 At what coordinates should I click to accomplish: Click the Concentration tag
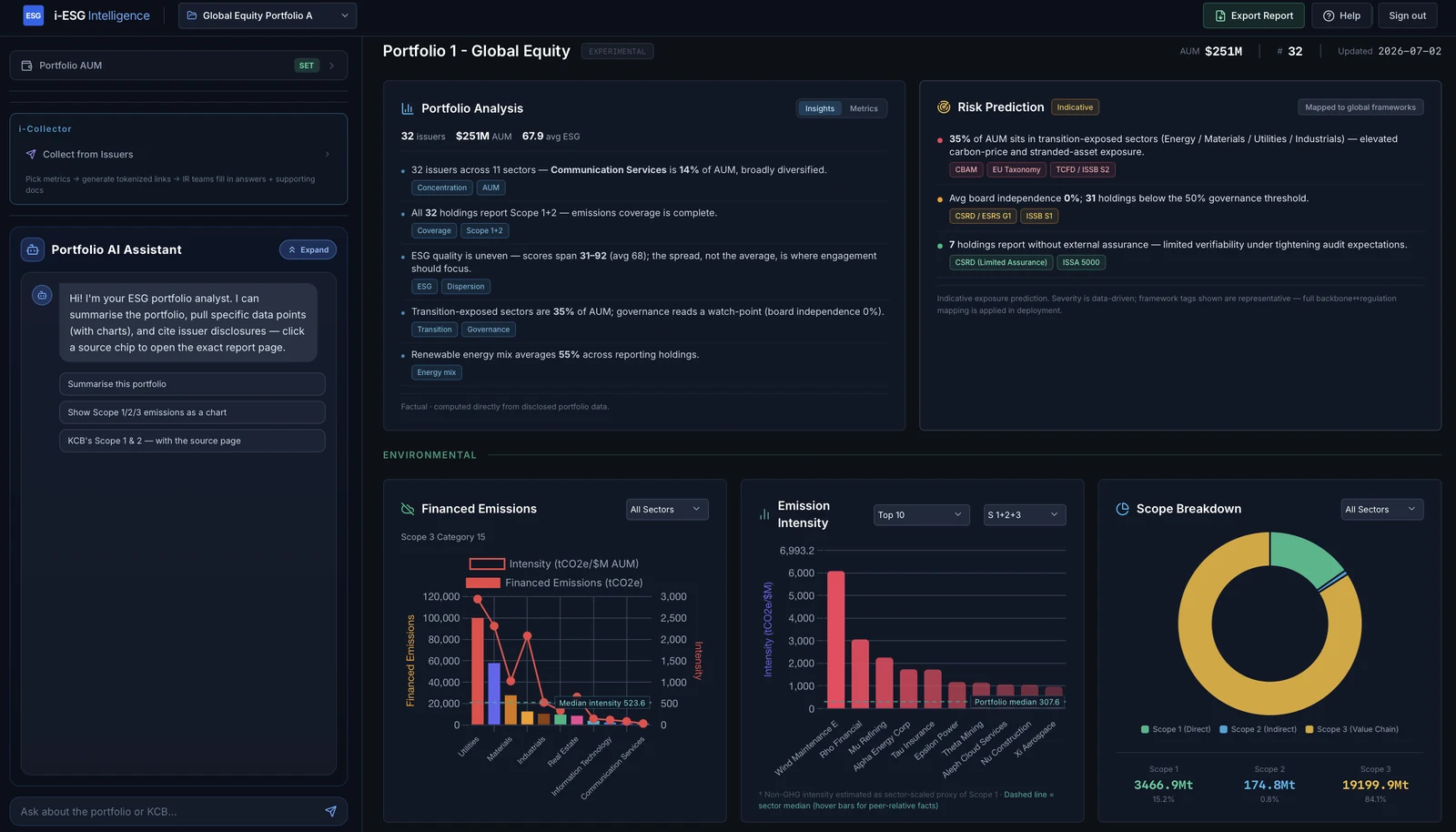pos(442,188)
